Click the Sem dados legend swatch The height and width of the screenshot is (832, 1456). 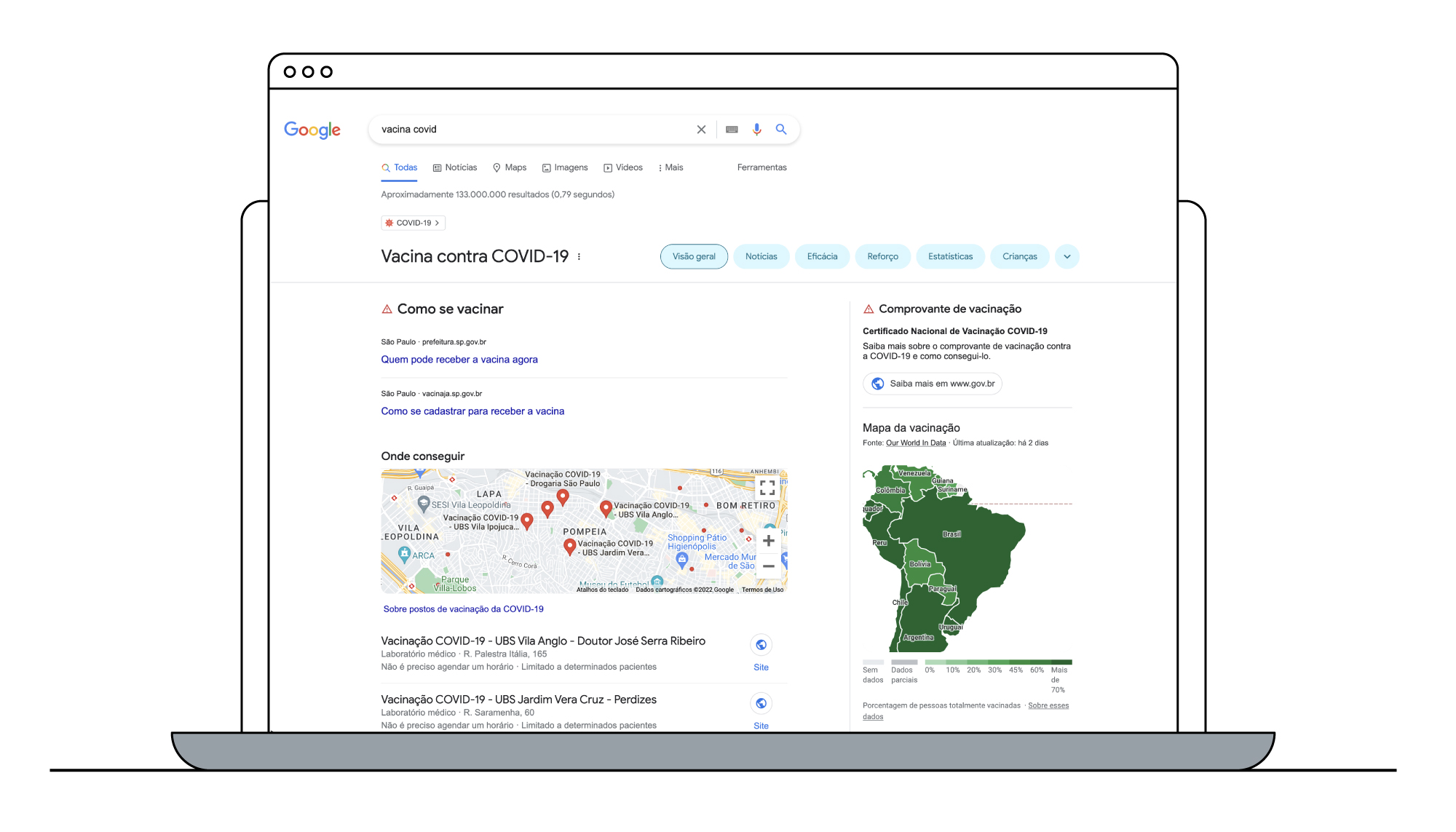click(x=873, y=662)
